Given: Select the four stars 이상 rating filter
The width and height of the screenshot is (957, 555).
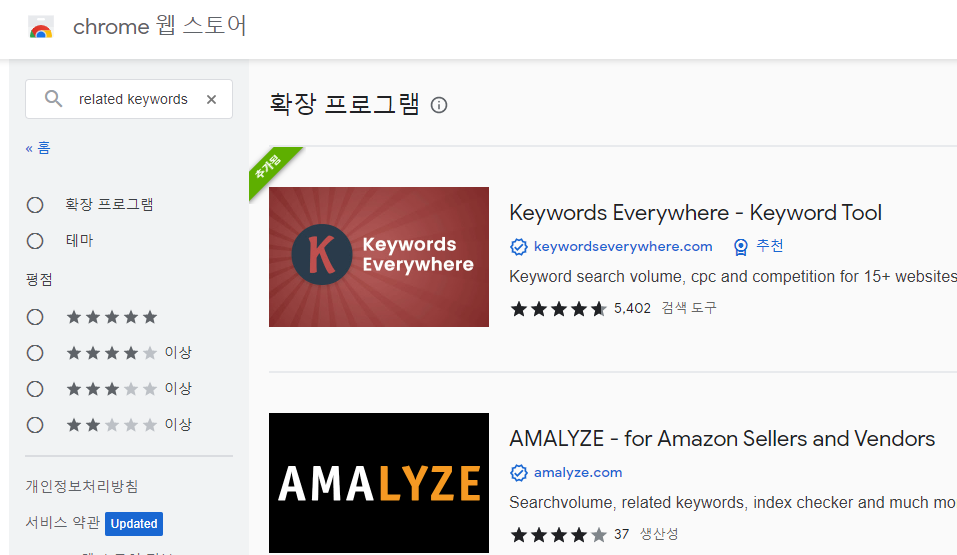Looking at the screenshot, I should [35, 353].
